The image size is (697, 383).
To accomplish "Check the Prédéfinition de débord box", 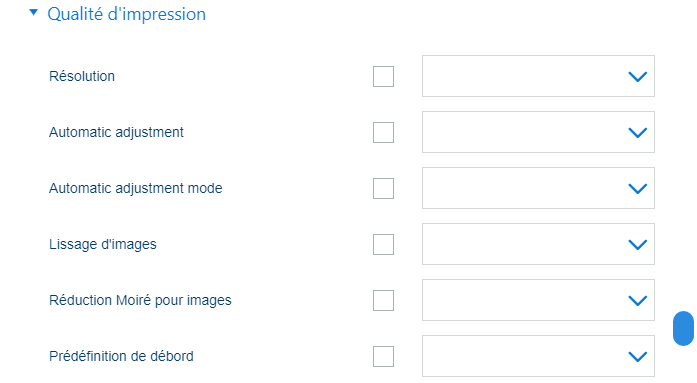I will [x=383, y=356].
